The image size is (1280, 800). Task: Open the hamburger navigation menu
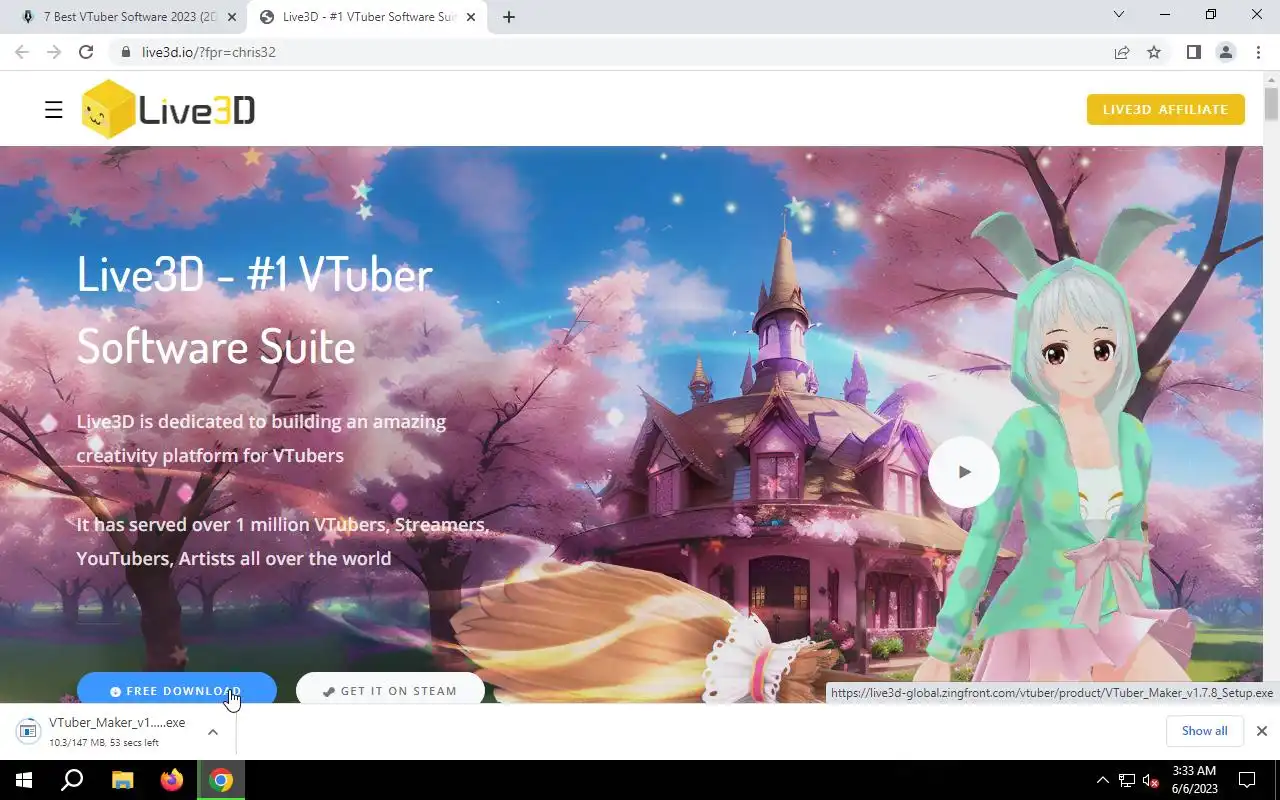[54, 110]
